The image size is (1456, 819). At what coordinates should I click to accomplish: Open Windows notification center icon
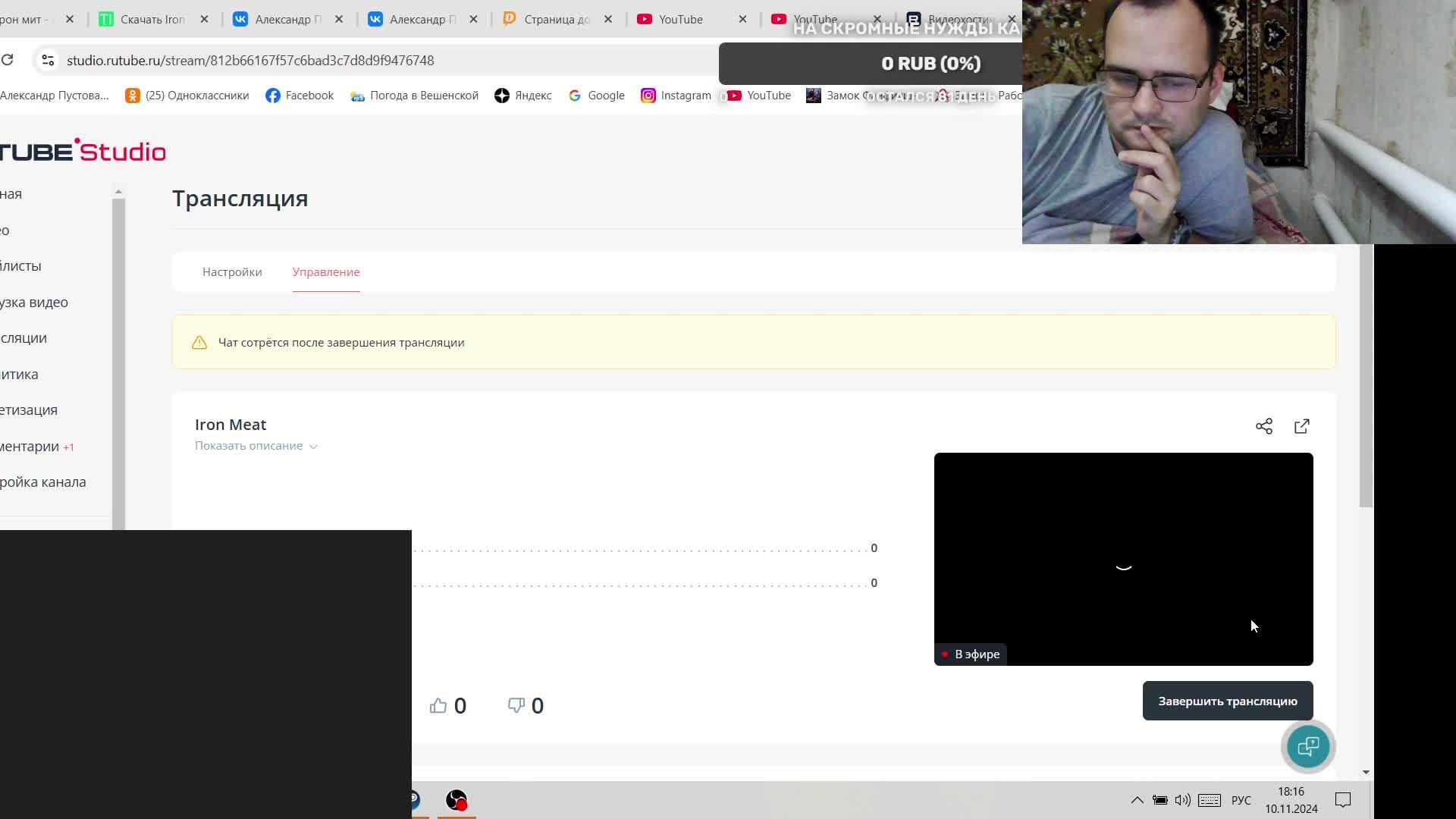(x=1343, y=800)
